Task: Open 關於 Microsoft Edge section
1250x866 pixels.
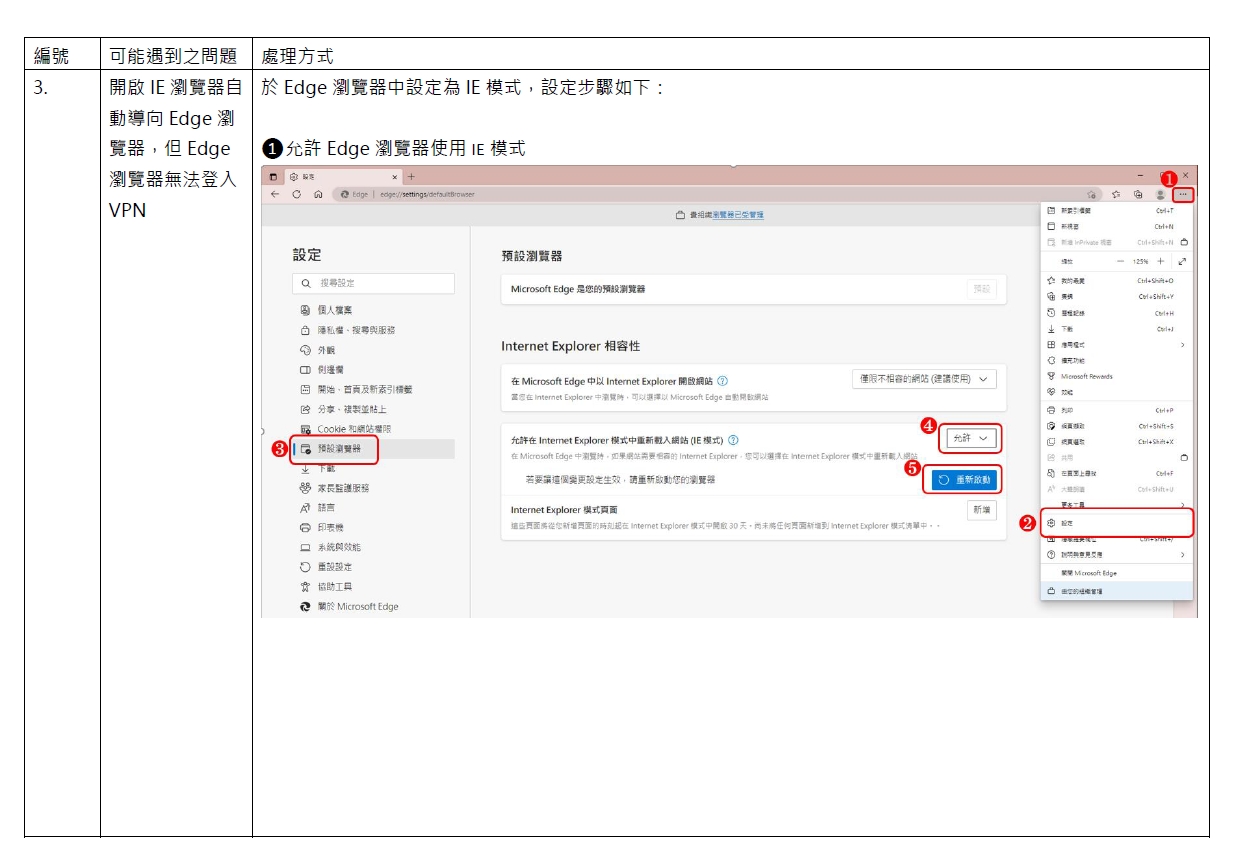Action: 348,606
